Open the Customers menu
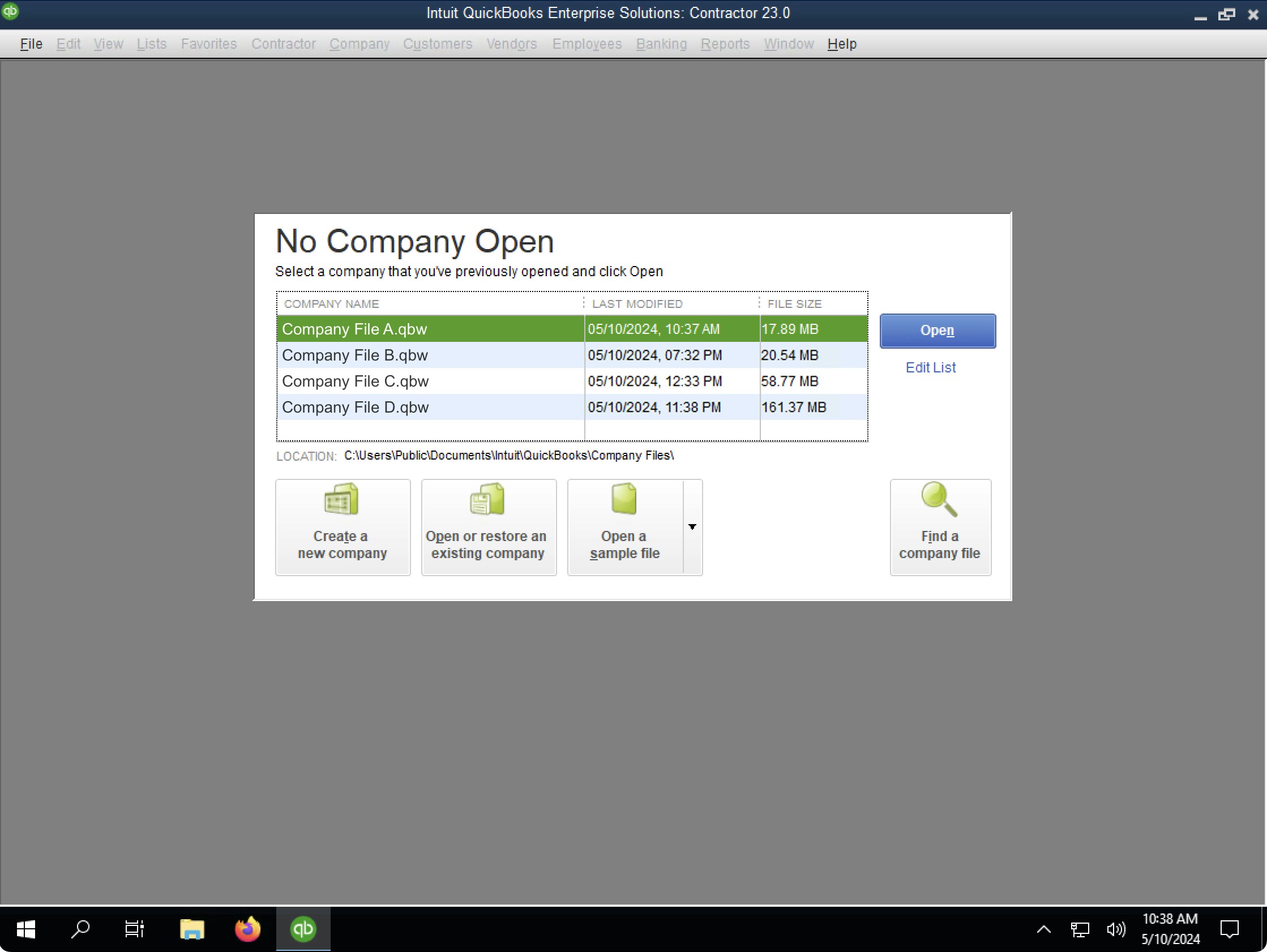 (438, 44)
